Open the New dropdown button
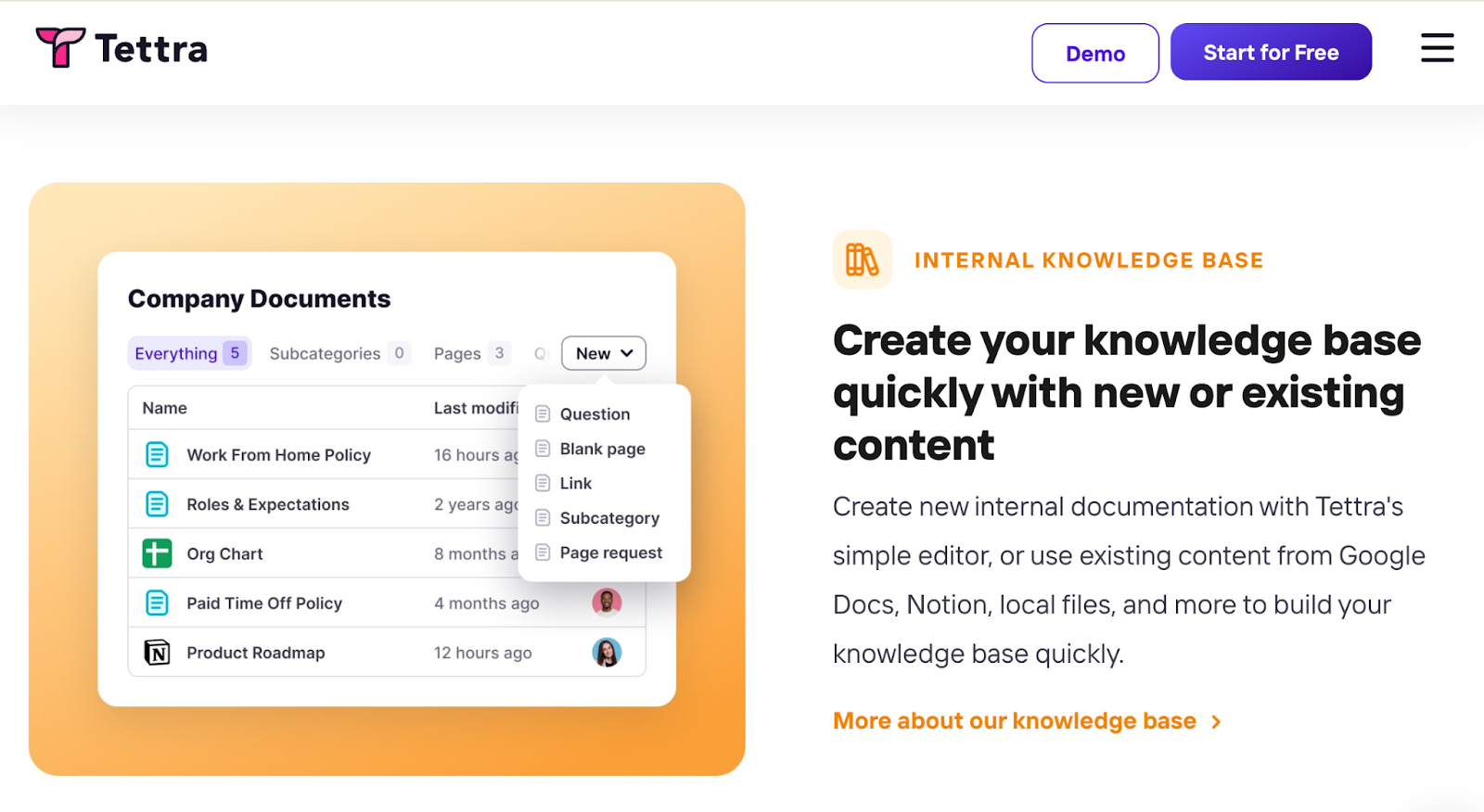 pyautogui.click(x=604, y=353)
